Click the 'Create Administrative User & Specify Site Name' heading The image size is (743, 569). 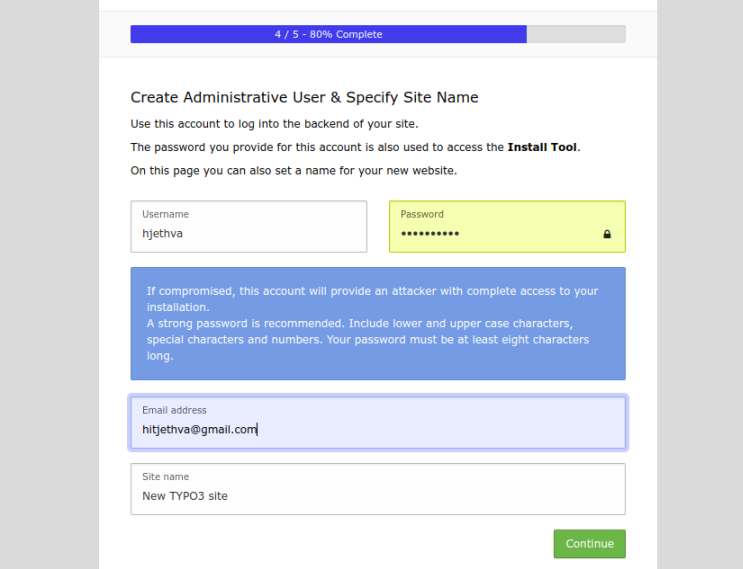(x=304, y=97)
